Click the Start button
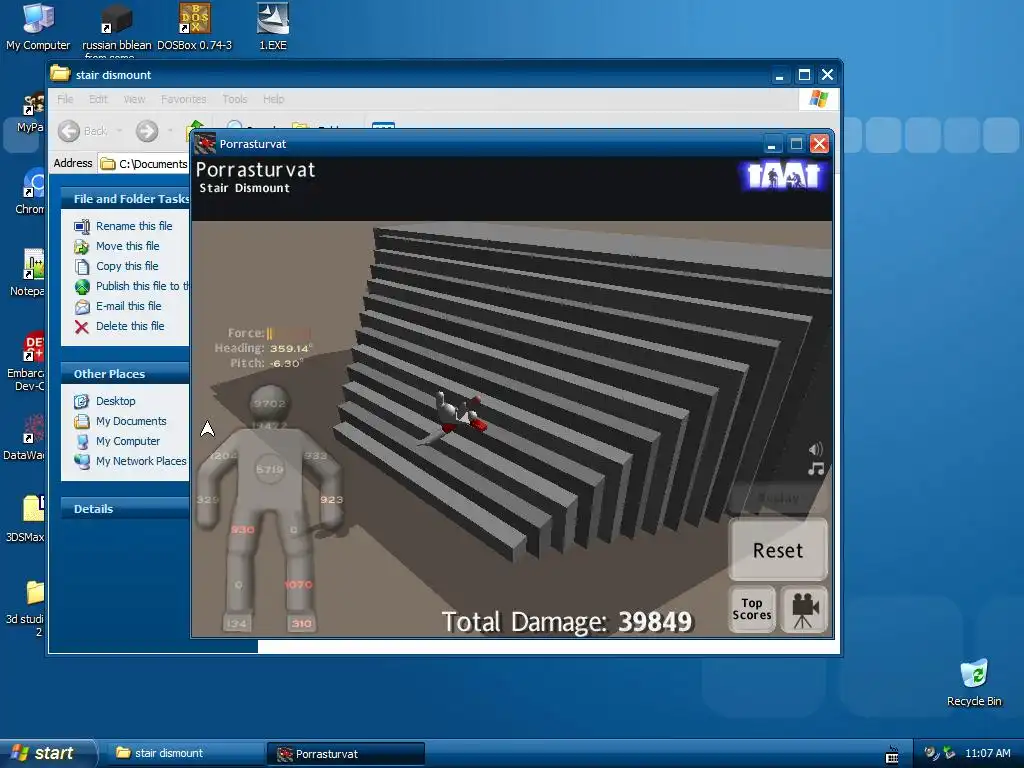Screen dimensions: 1024x768 point(47,753)
